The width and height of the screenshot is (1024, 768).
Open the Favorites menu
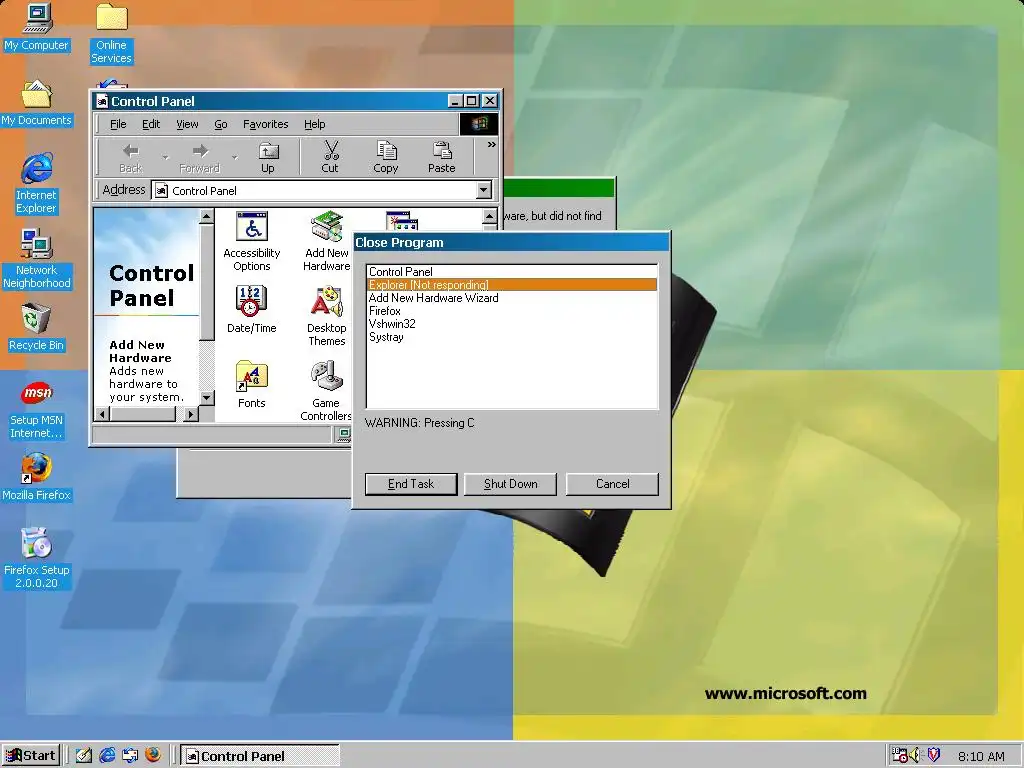(x=265, y=124)
